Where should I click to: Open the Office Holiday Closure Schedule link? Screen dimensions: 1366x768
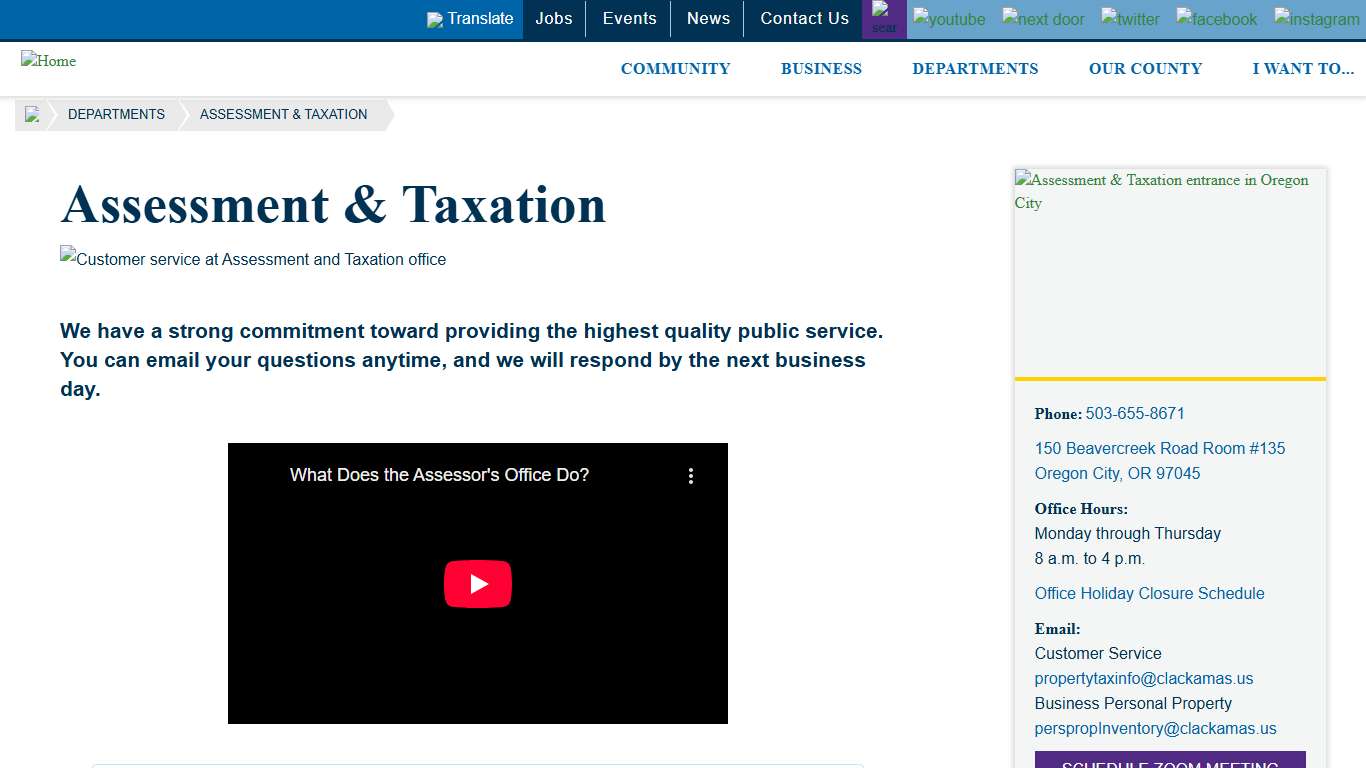point(1149,593)
